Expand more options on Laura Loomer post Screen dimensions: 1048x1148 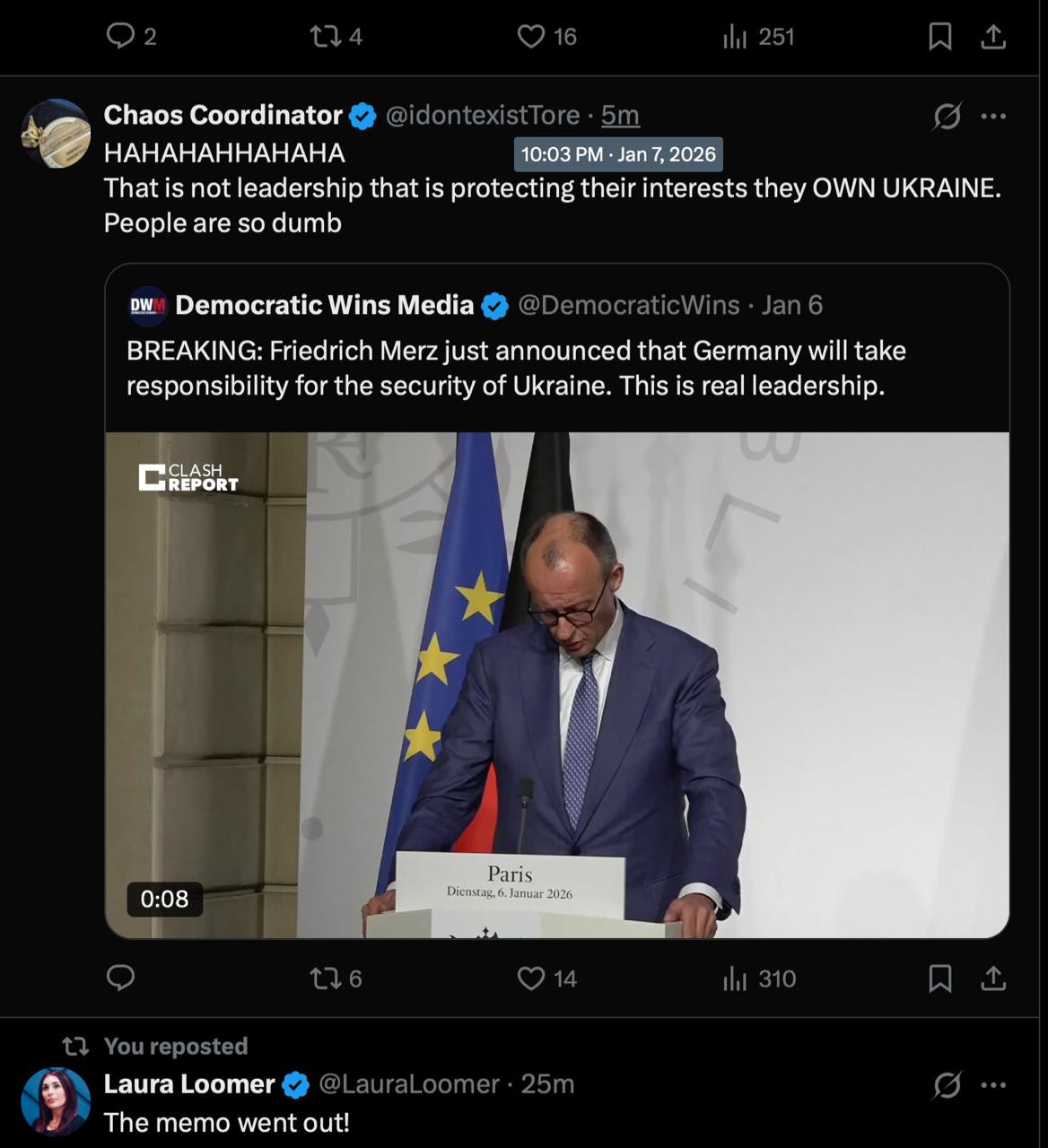[993, 1085]
